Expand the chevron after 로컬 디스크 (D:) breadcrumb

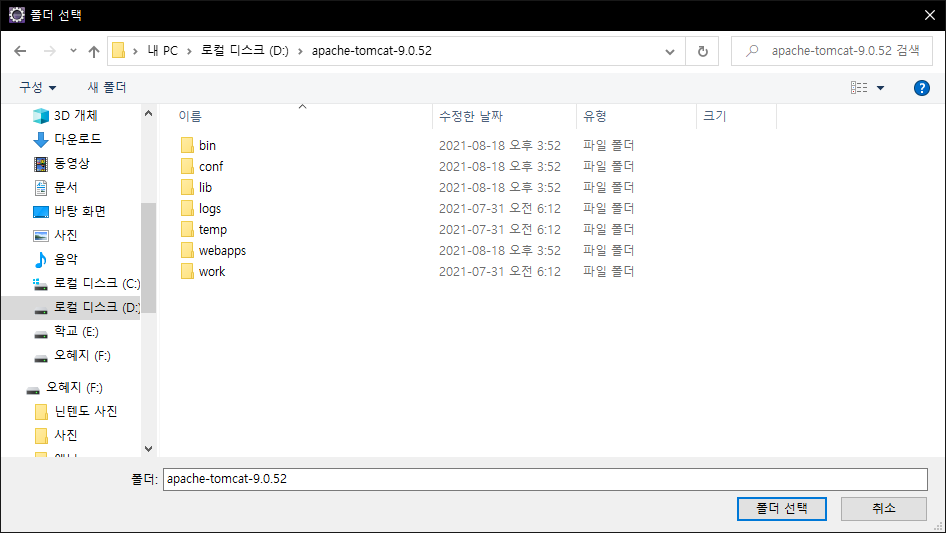(300, 51)
